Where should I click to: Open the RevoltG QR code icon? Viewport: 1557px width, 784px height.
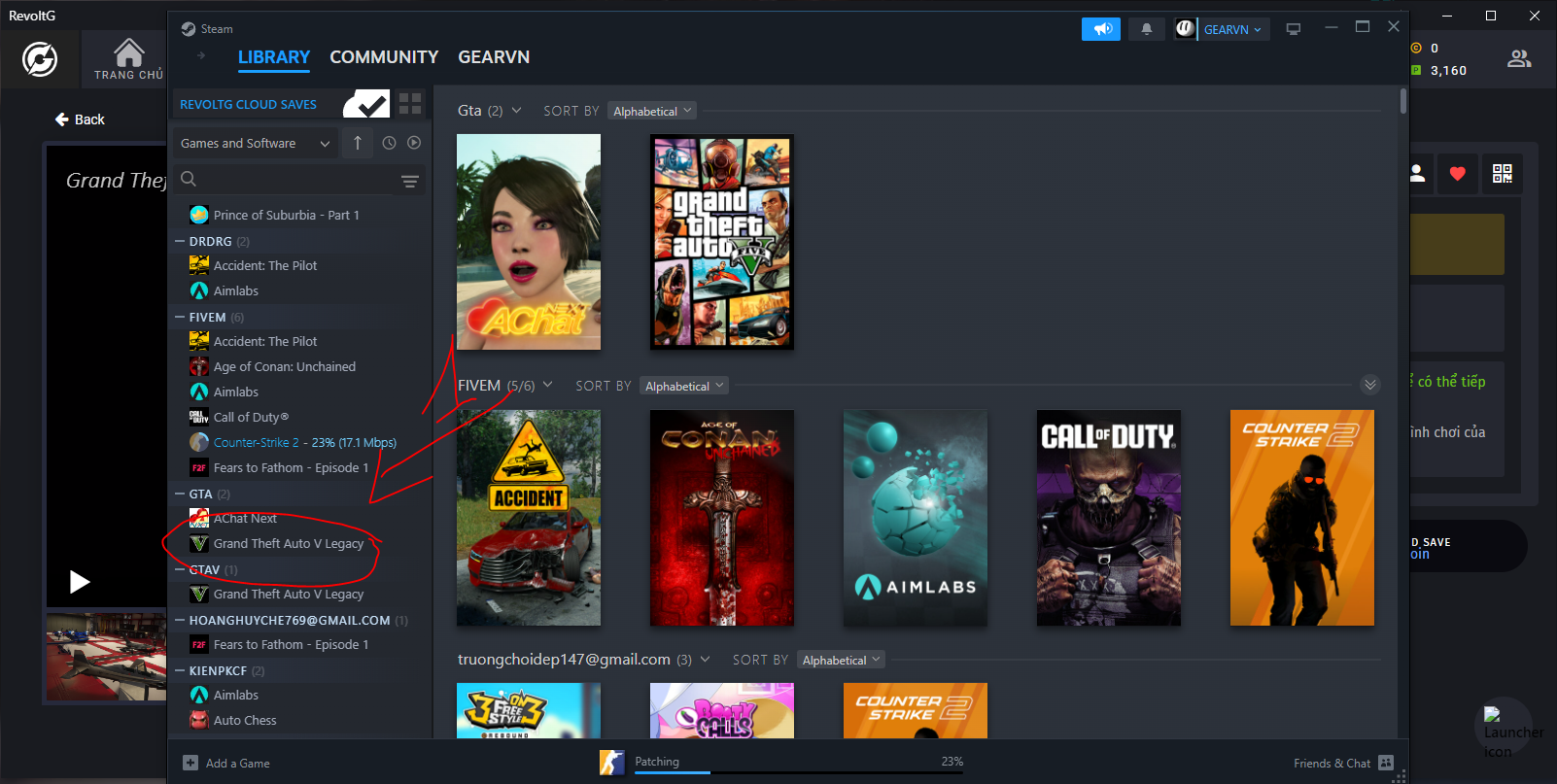[1503, 174]
